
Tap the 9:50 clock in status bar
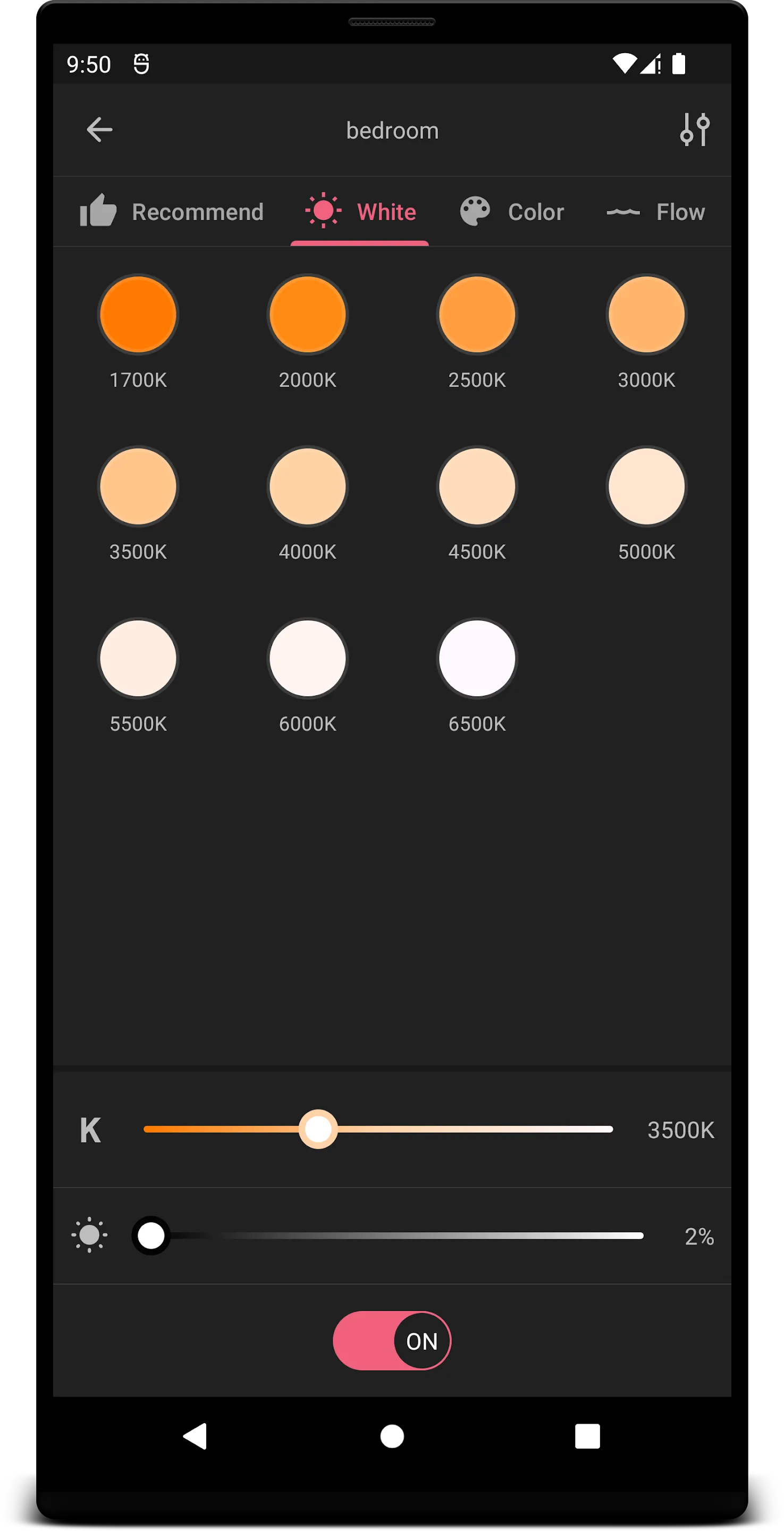[89, 64]
